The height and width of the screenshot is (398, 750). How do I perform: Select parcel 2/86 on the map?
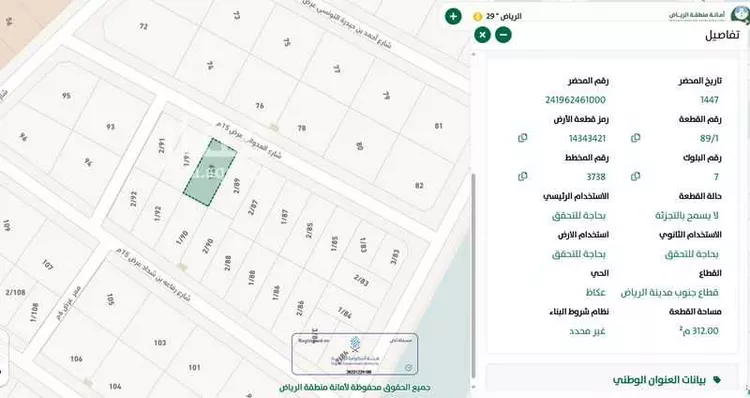(x=300, y=308)
